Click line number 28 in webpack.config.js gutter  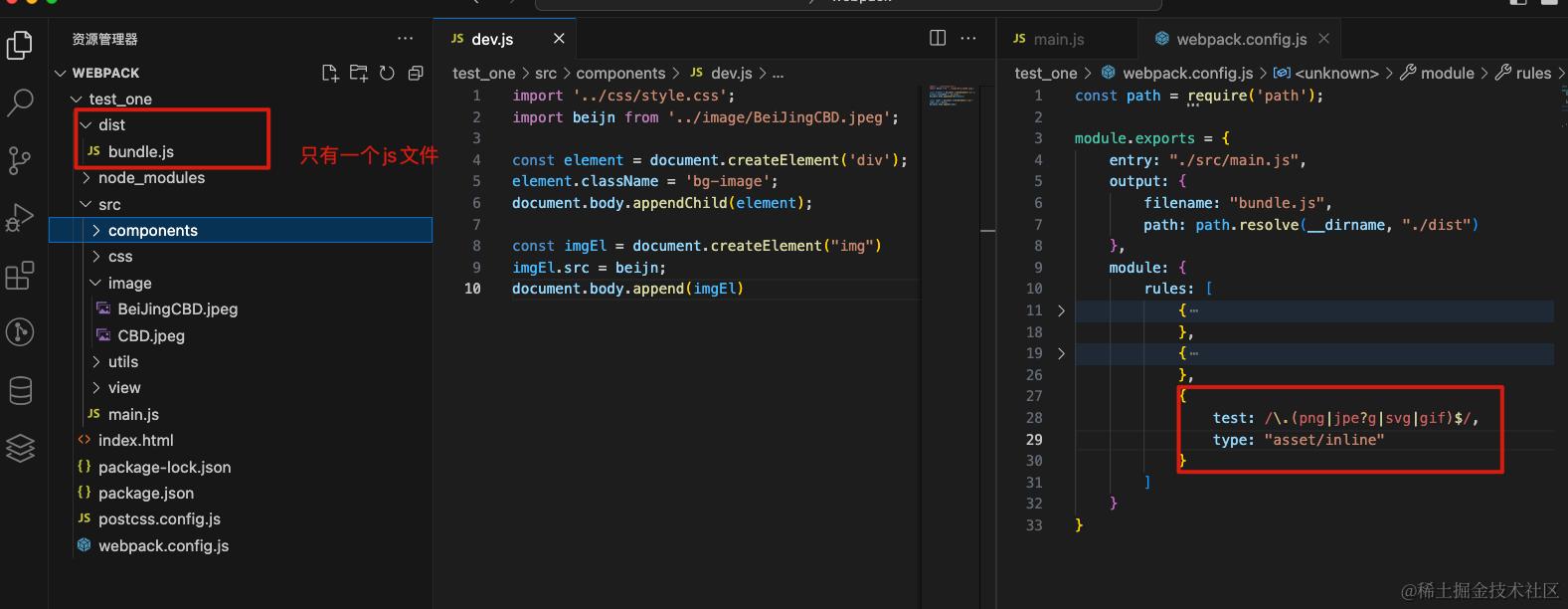coord(1034,418)
